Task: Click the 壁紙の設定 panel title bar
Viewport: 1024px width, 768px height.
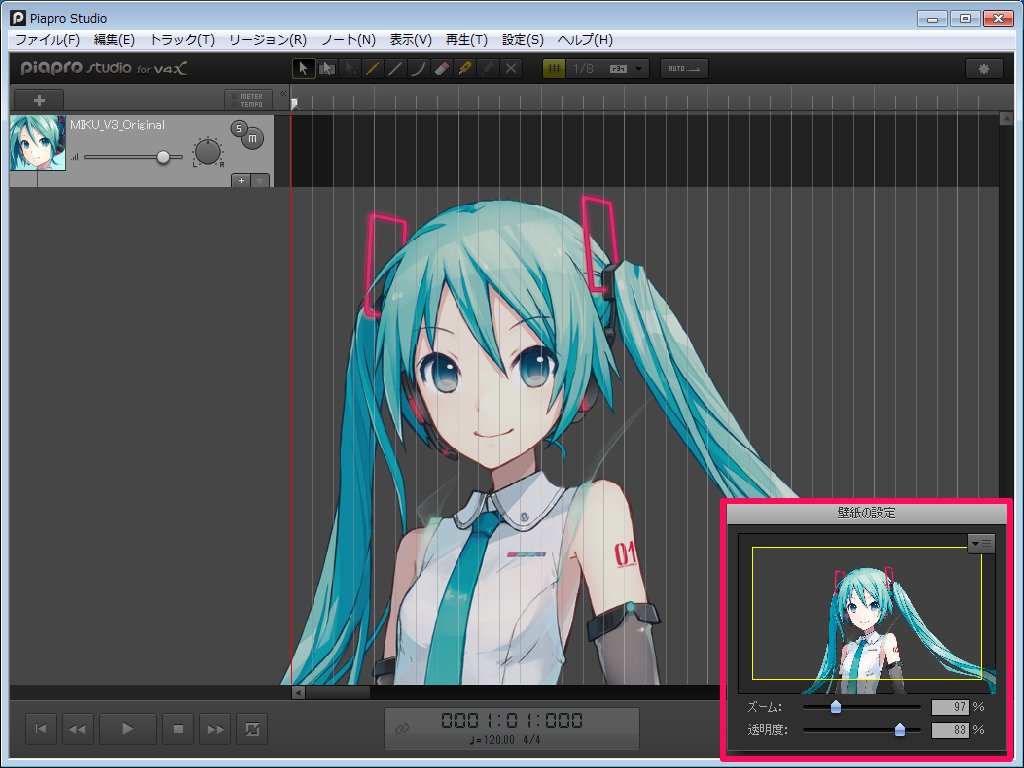Action: pyautogui.click(x=867, y=513)
